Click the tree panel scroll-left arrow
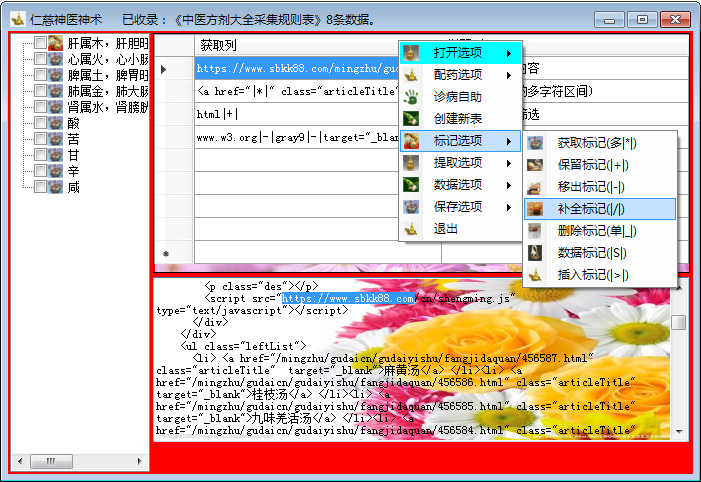This screenshot has width=701, height=482. pyautogui.click(x=20, y=461)
